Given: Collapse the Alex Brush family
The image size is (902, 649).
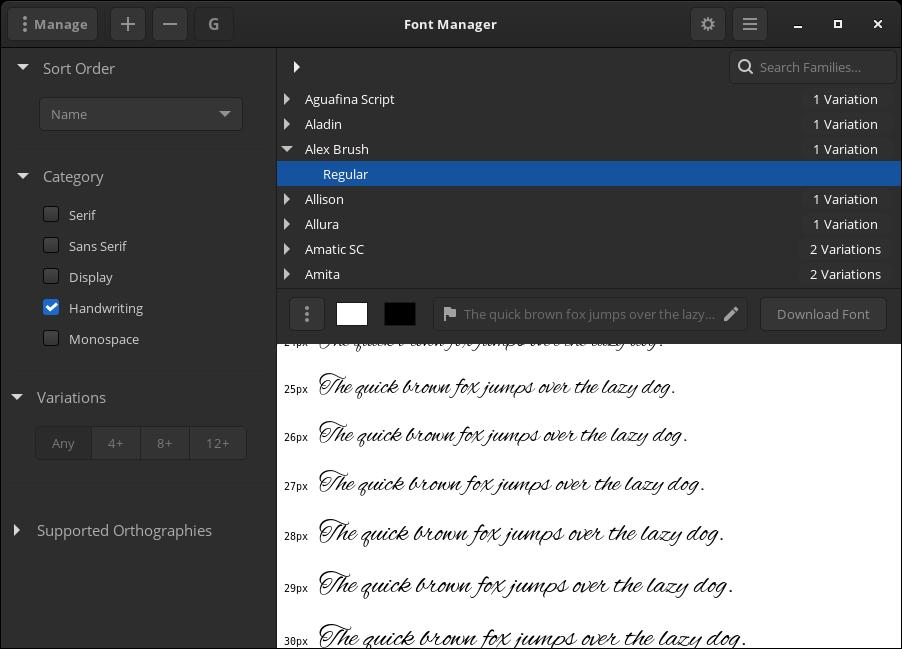Looking at the screenshot, I should tap(287, 149).
